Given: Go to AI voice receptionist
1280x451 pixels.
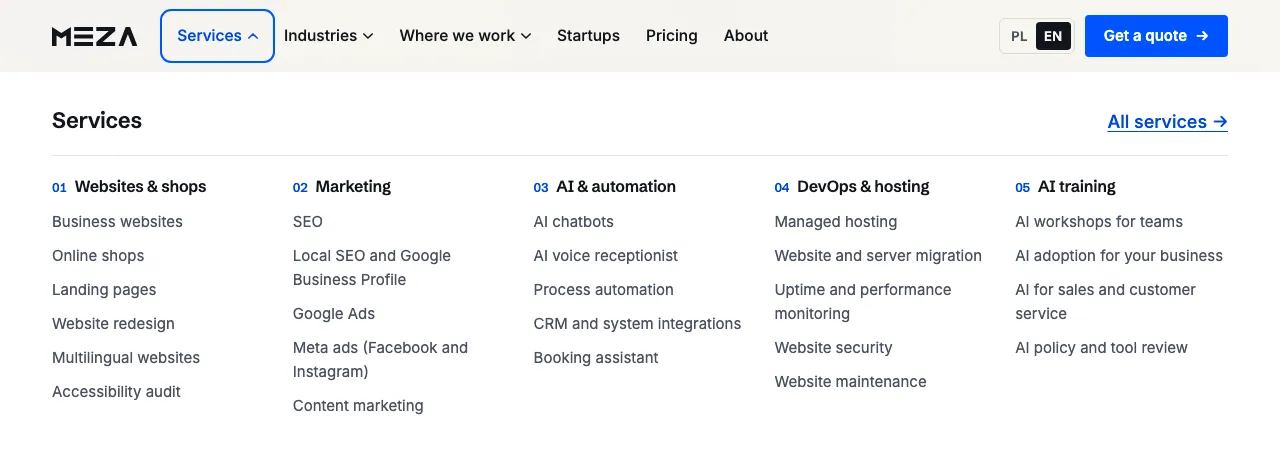Looking at the screenshot, I should pos(606,256).
